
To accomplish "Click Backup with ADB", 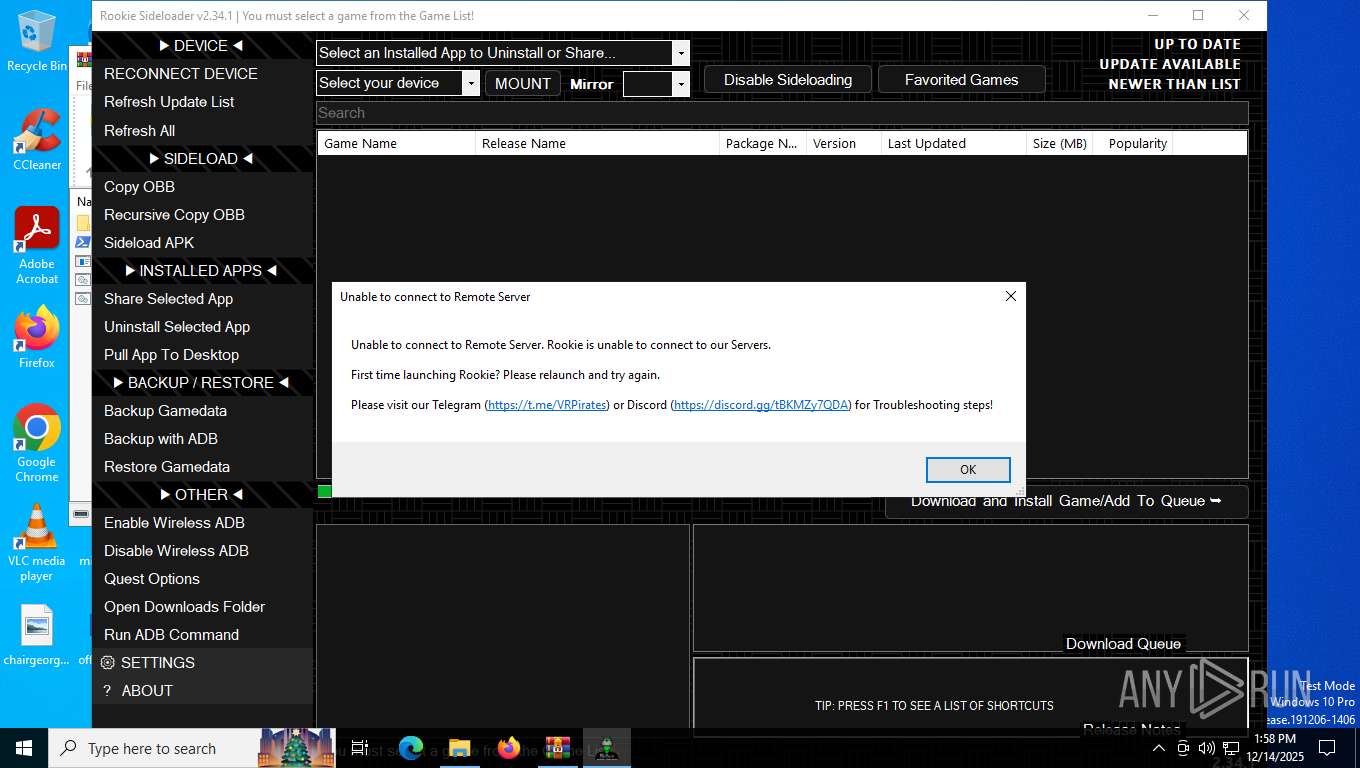I will [202, 438].
